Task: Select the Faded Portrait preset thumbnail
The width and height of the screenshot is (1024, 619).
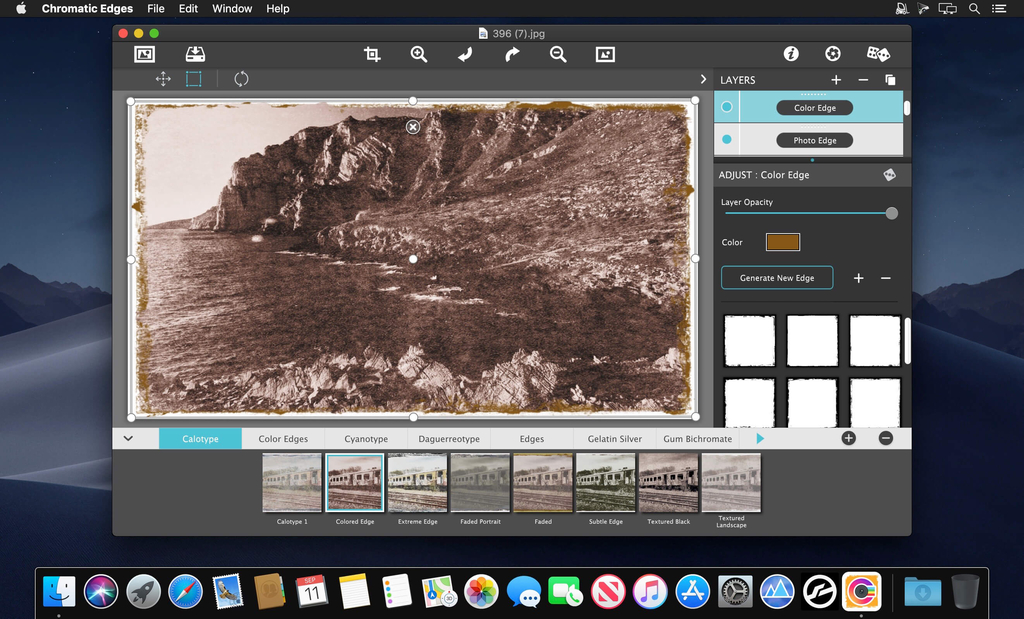Action: (480, 483)
